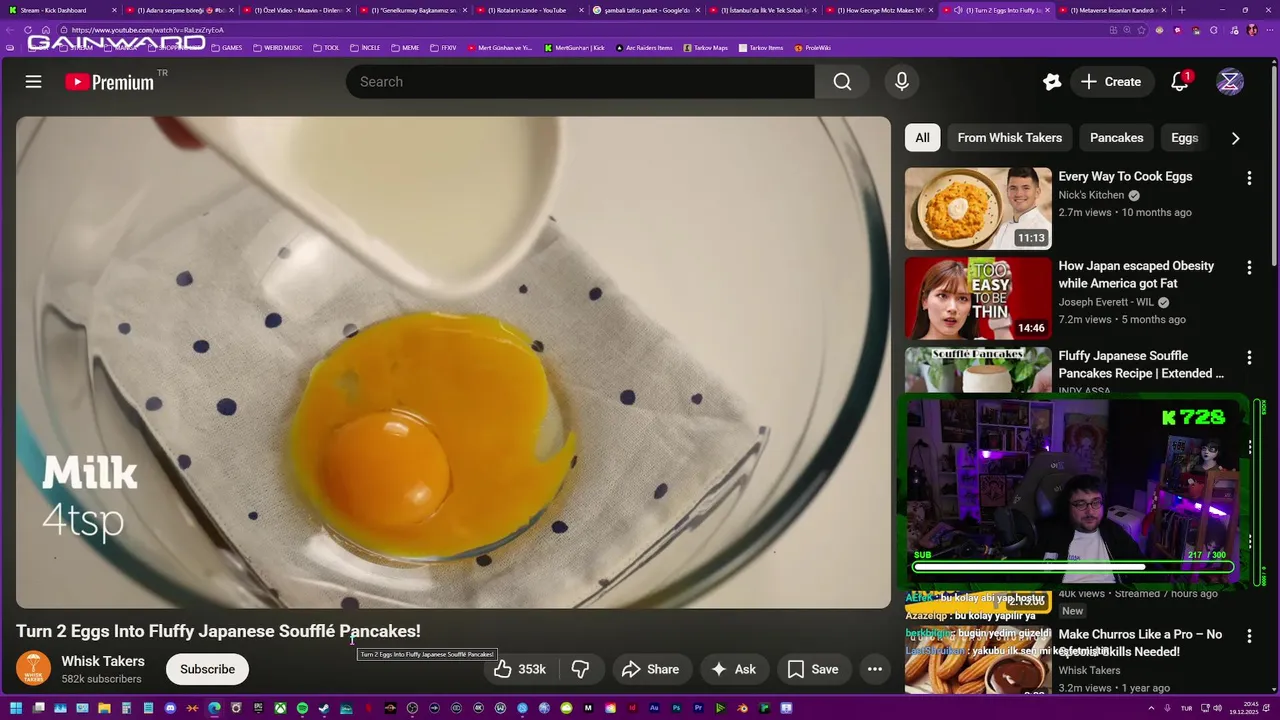Open the İNCELE bookmarks folder

click(x=365, y=48)
